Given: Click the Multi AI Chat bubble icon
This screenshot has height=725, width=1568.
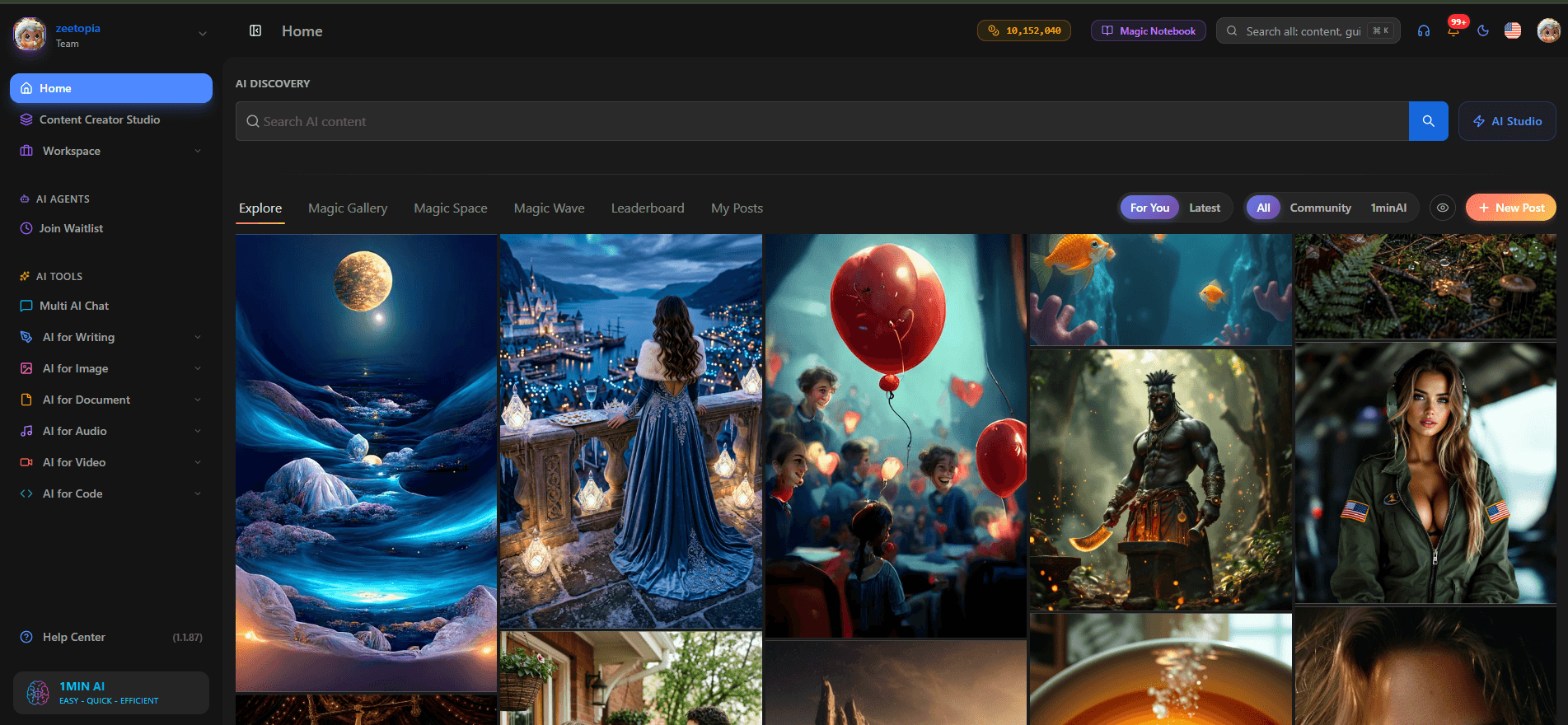Looking at the screenshot, I should [x=26, y=306].
